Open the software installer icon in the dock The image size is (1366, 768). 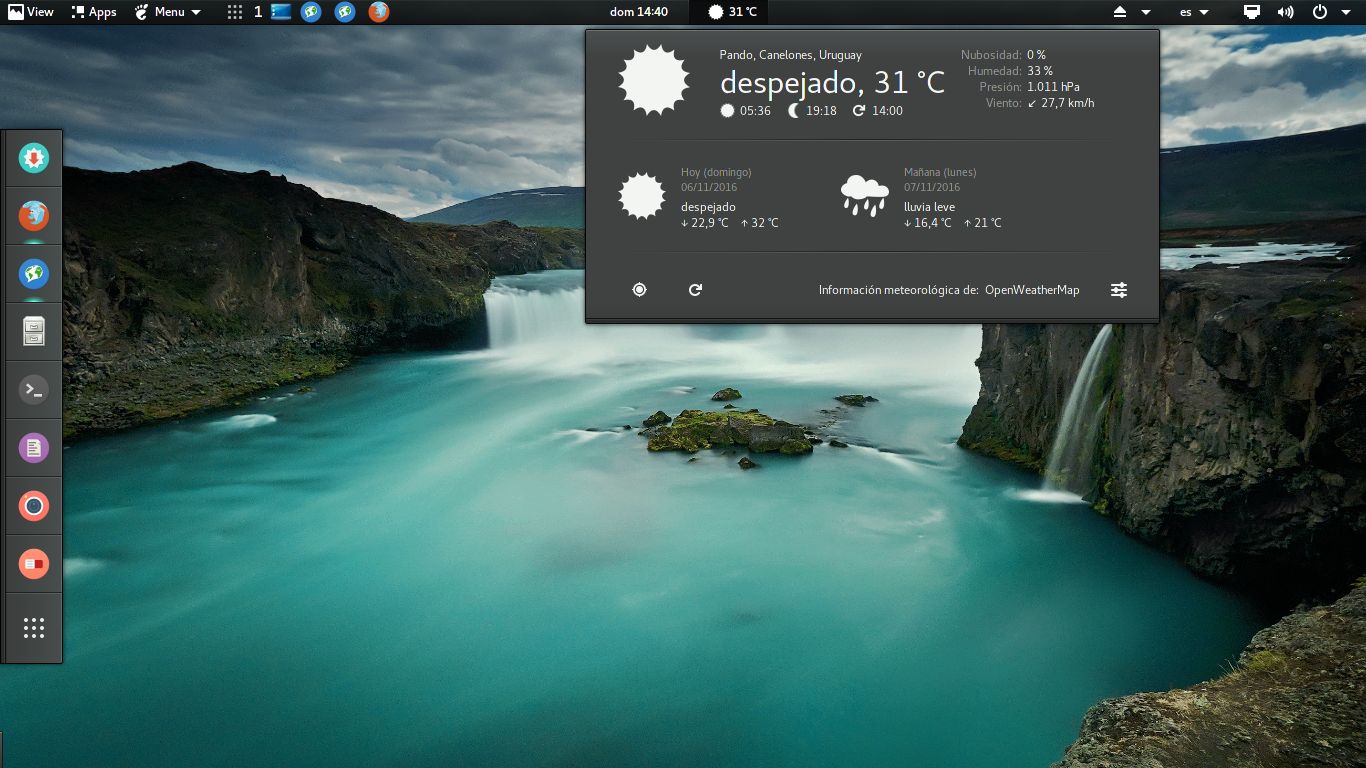coord(34,158)
